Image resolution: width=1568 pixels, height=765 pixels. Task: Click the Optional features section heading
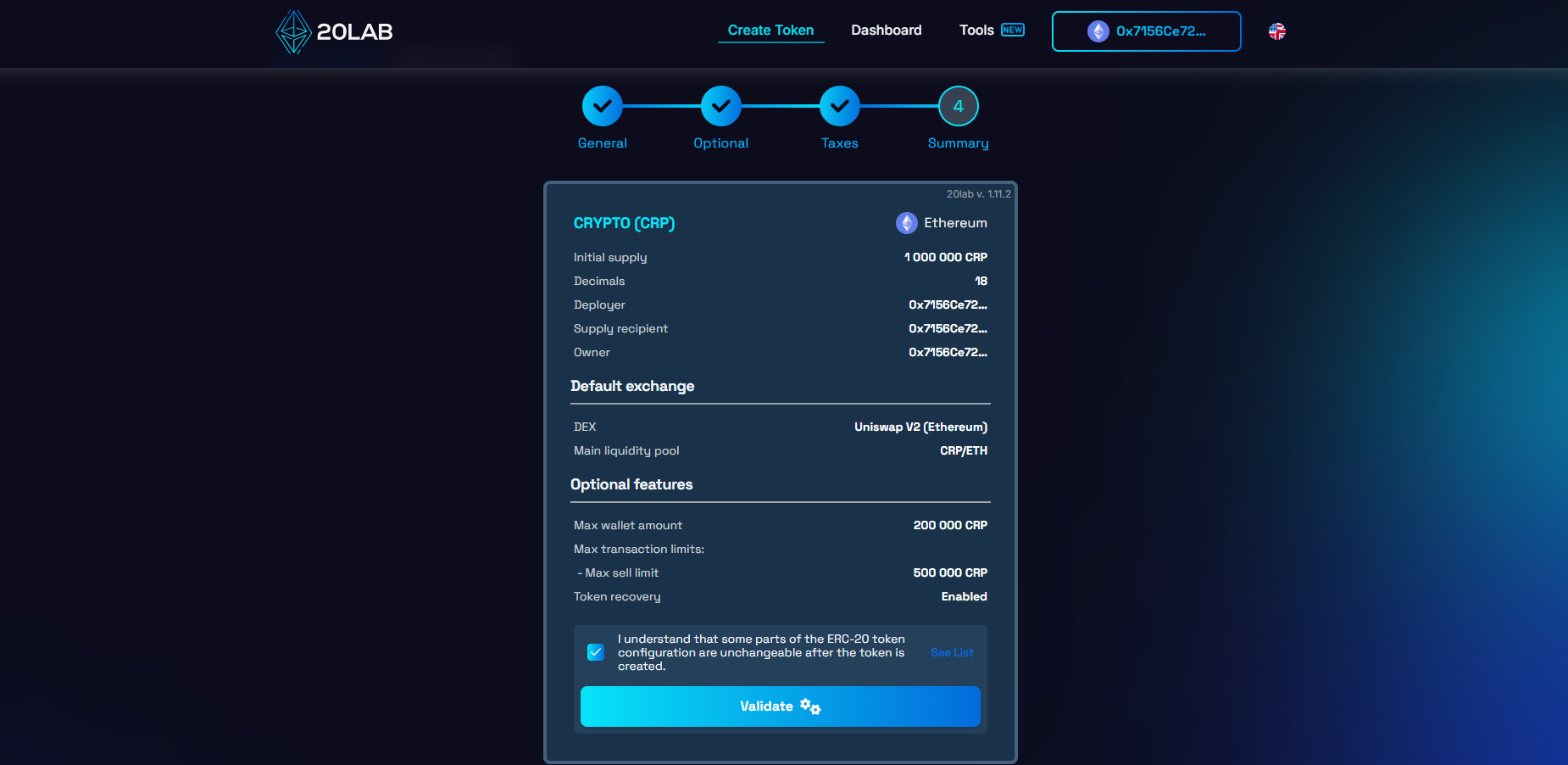(x=631, y=484)
